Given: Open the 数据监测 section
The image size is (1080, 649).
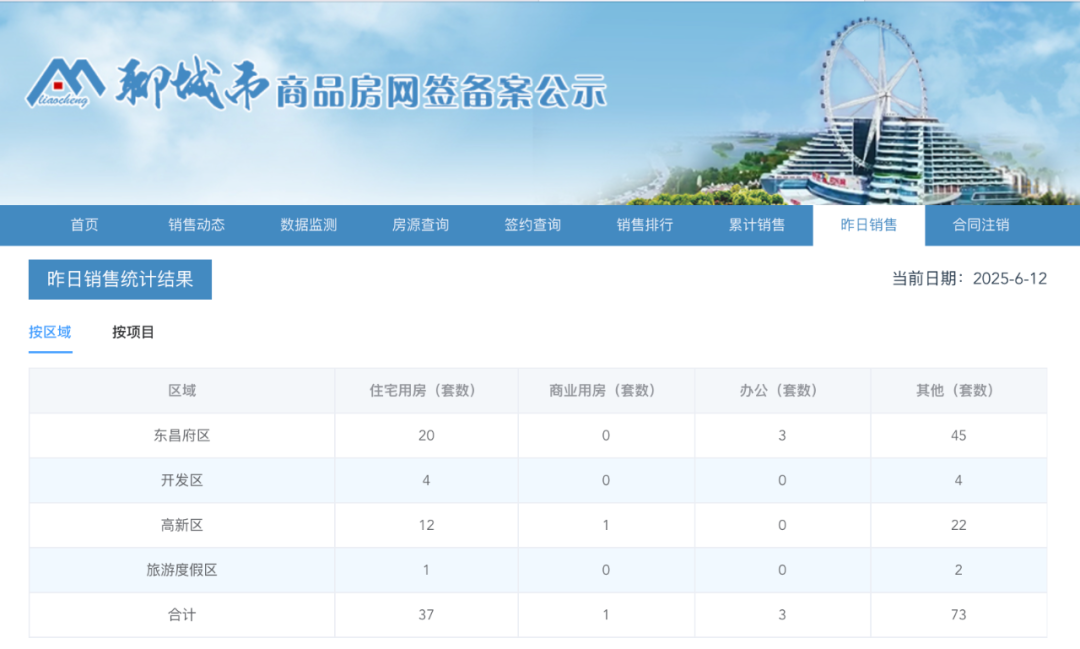Looking at the screenshot, I should pyautogui.click(x=307, y=225).
